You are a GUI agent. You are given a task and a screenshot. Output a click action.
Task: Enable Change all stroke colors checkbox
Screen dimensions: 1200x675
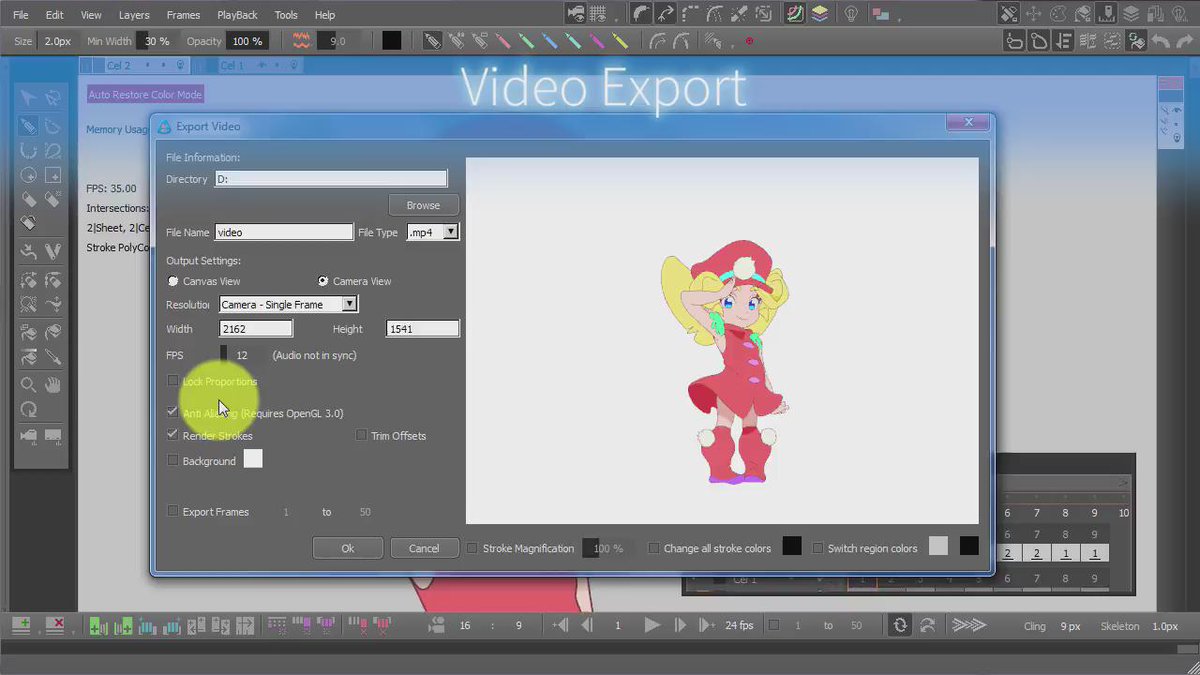[x=654, y=548]
